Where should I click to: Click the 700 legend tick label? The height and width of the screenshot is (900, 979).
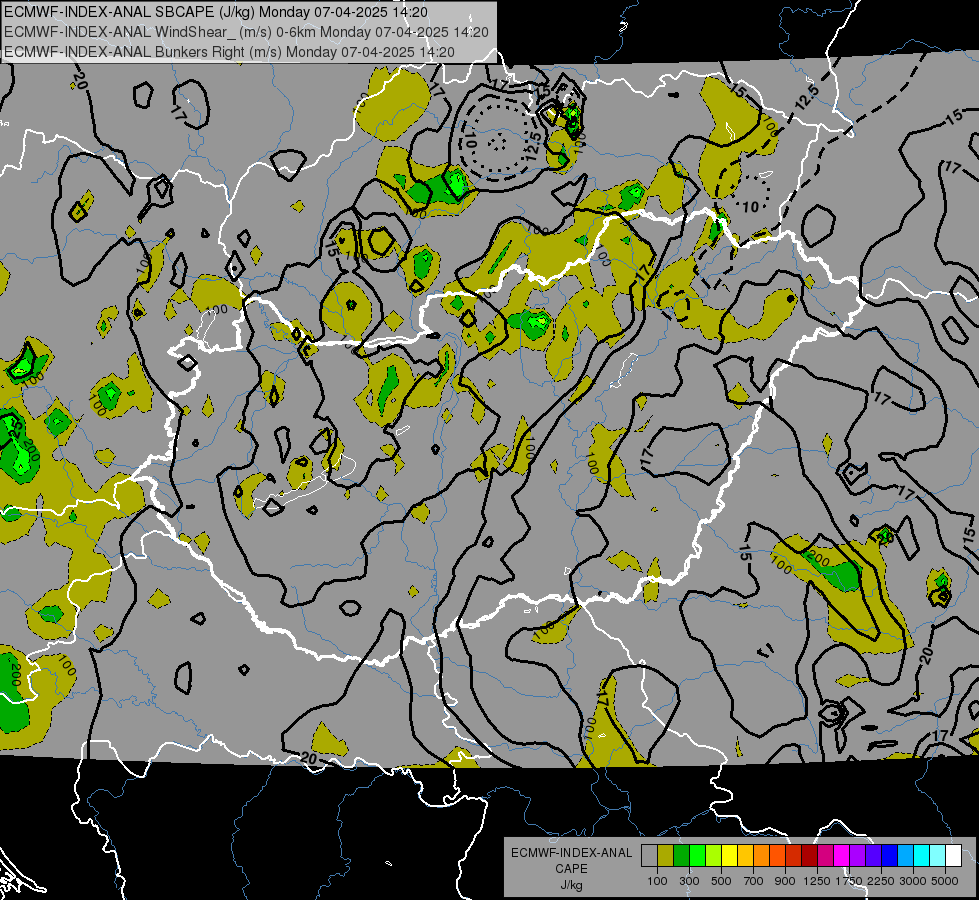pyautogui.click(x=754, y=881)
